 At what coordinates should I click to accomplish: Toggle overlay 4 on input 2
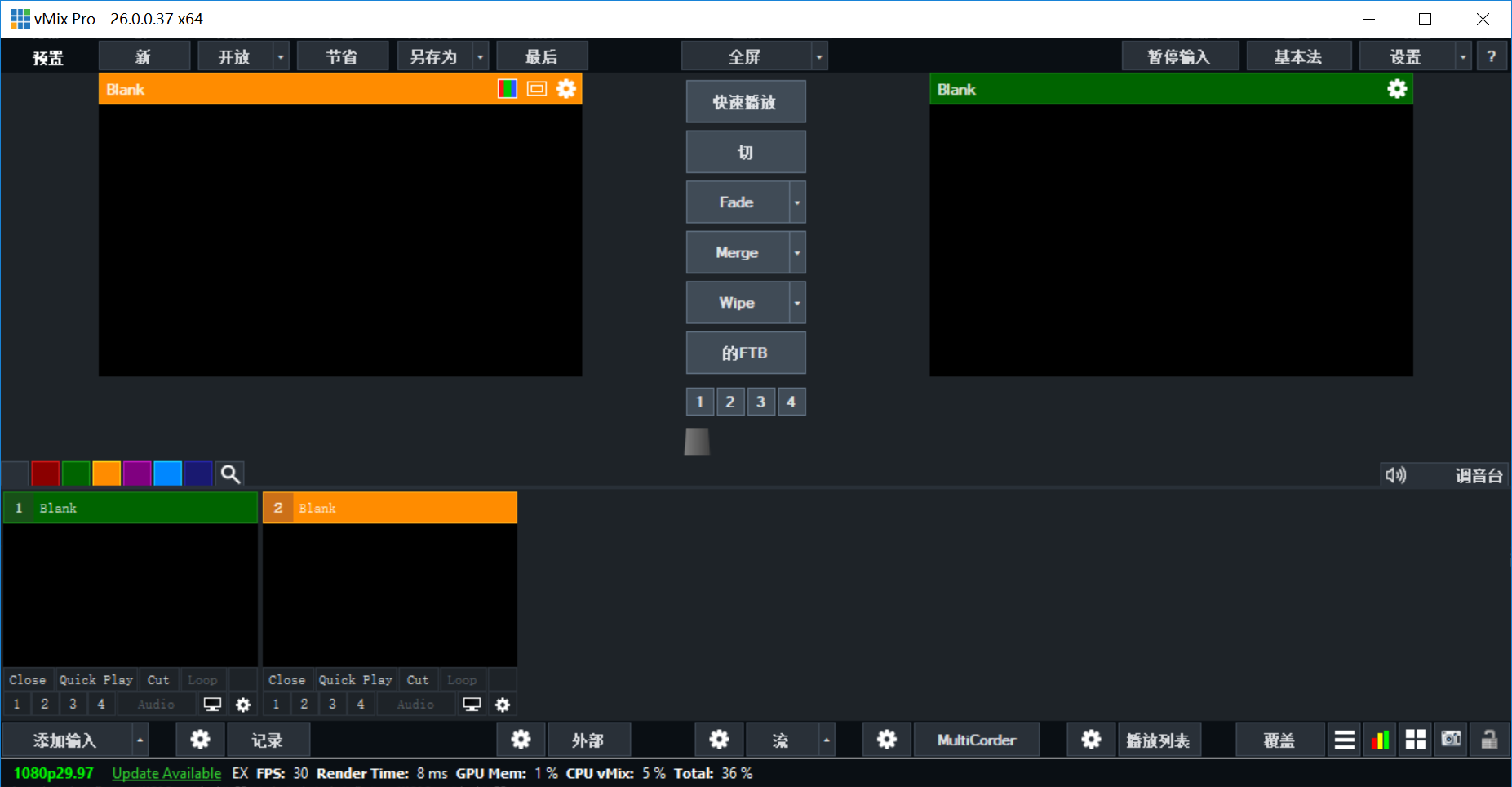pyautogui.click(x=361, y=705)
